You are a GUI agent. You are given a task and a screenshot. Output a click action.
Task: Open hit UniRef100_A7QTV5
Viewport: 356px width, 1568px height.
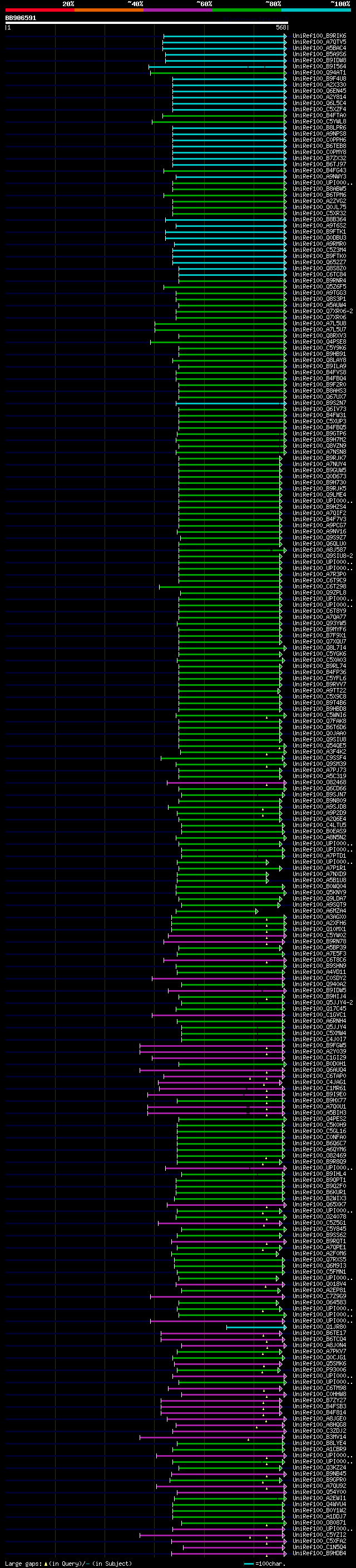[319, 42]
